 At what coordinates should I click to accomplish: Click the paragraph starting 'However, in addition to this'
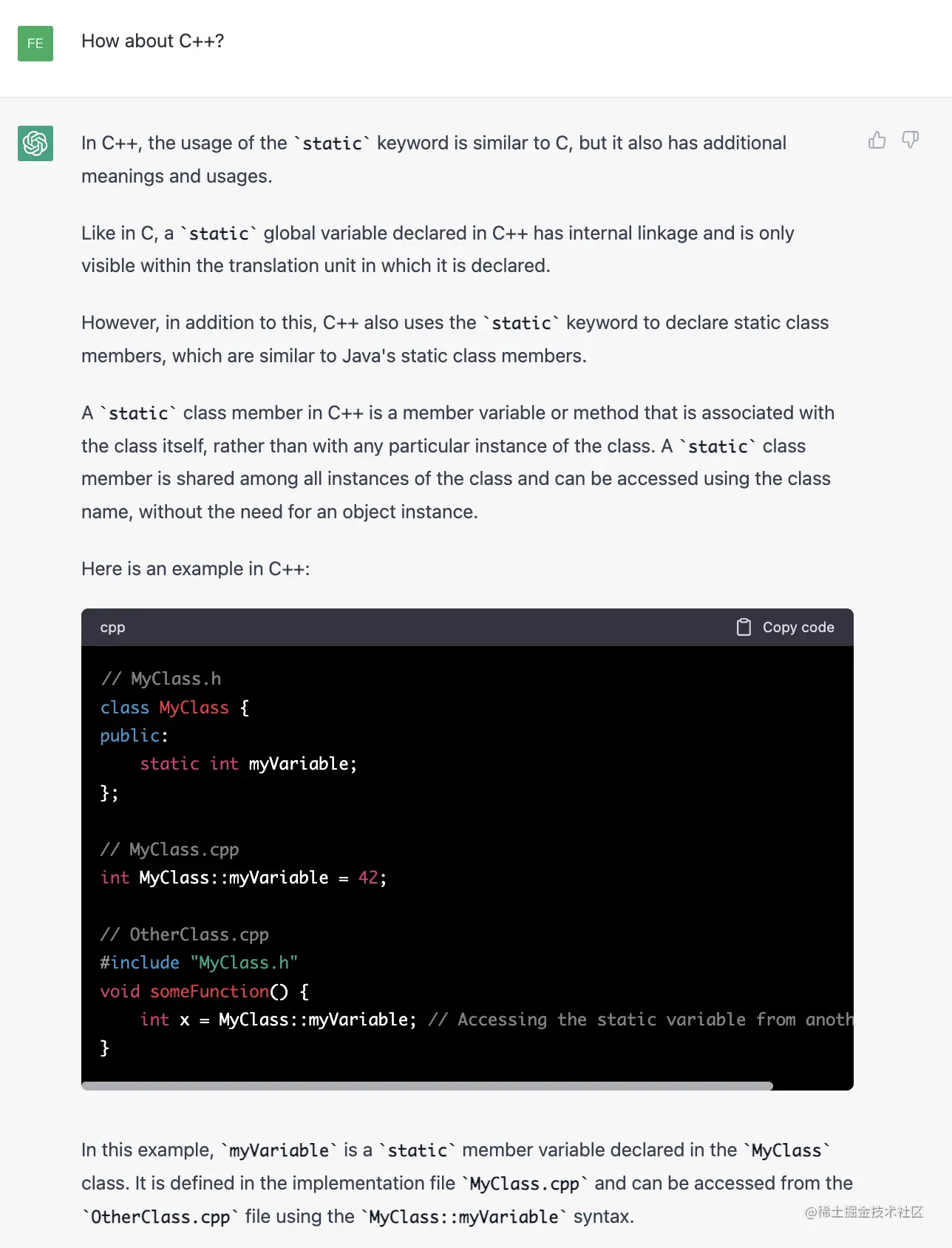click(455, 339)
